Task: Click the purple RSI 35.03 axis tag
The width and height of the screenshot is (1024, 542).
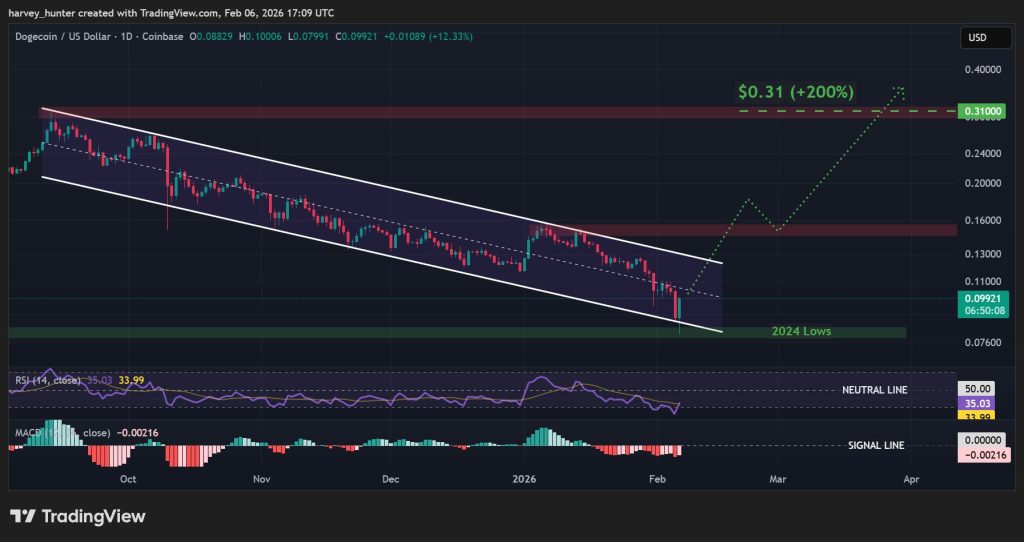Action: click(977, 402)
